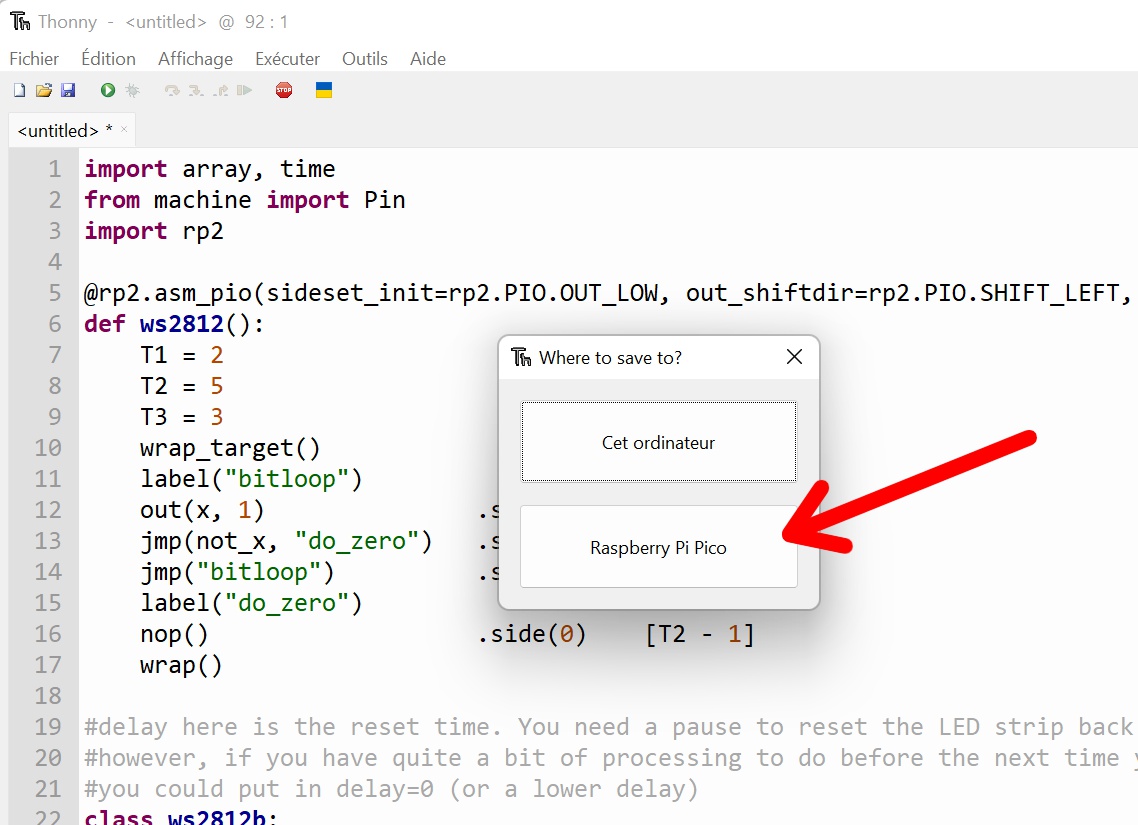This screenshot has height=825, width=1138.
Task: Close the untitled editor tab
Action: click(124, 129)
